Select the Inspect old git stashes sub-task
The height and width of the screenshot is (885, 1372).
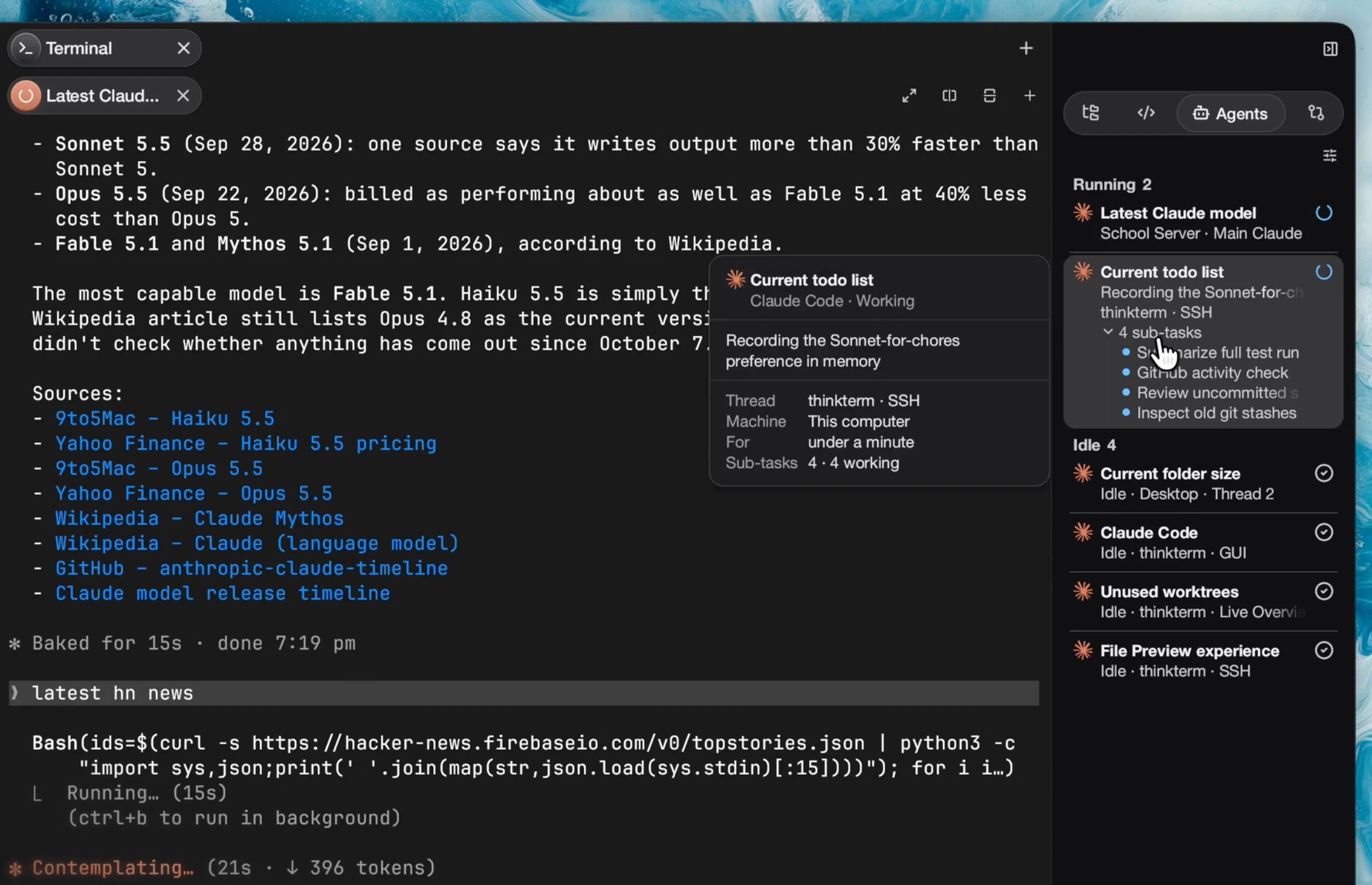(1216, 412)
